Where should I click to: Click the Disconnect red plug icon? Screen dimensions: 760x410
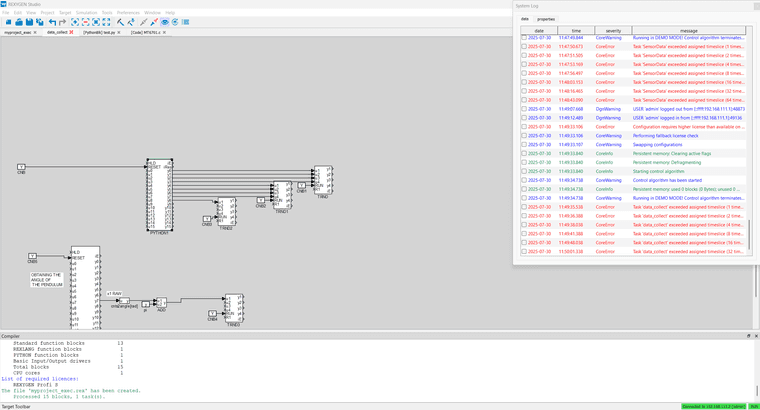pos(154,22)
